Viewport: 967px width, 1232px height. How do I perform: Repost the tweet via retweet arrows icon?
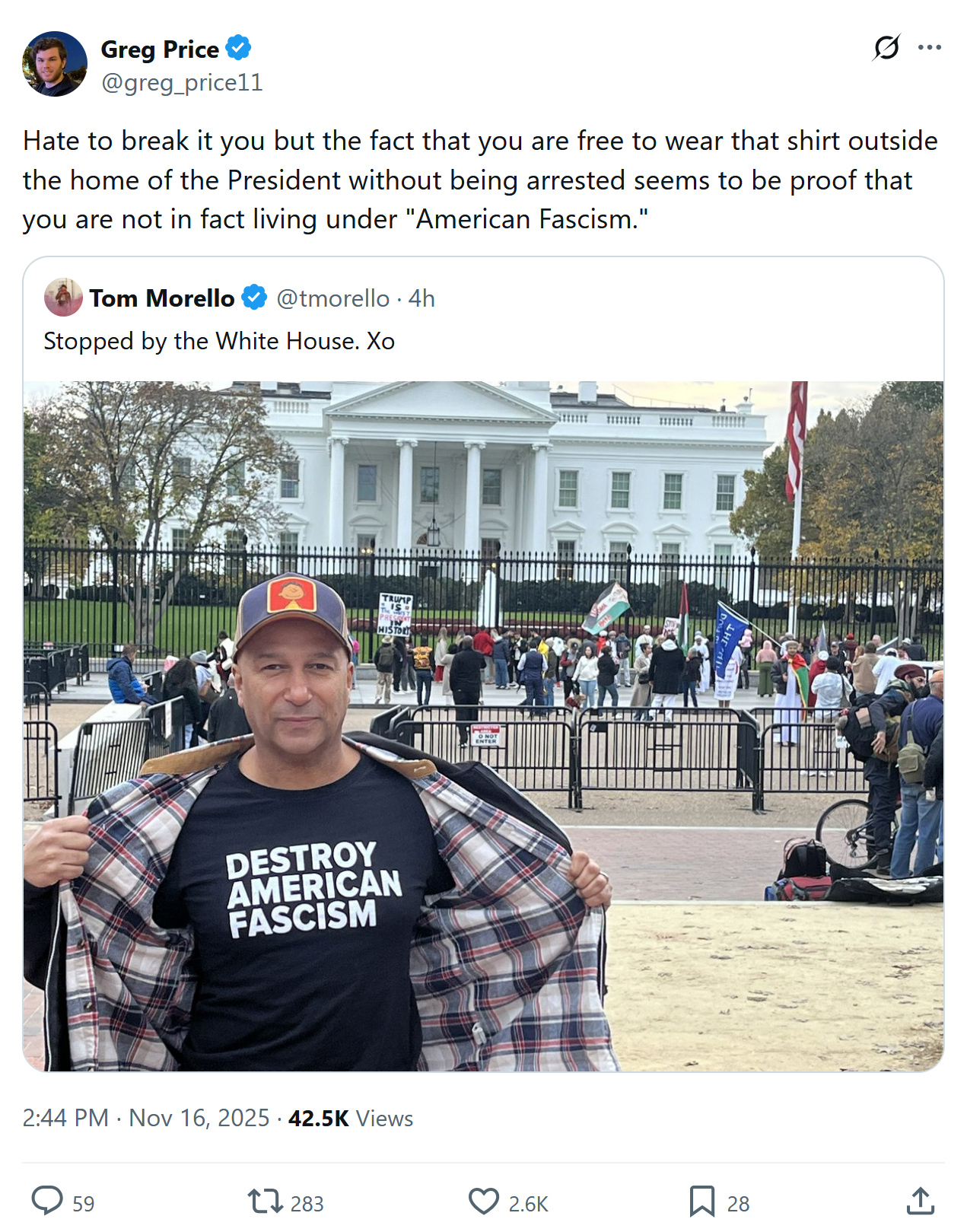[265, 1202]
